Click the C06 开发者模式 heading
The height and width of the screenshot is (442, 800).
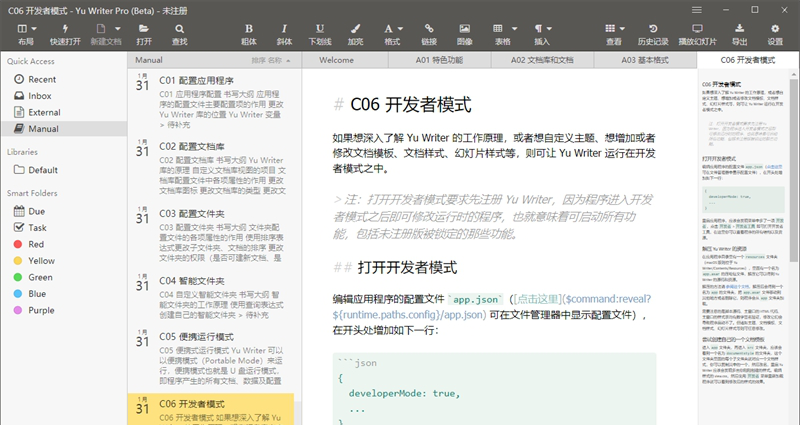tap(411, 105)
